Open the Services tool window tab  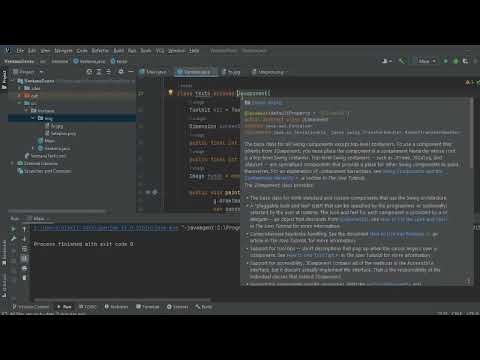tap(178, 307)
